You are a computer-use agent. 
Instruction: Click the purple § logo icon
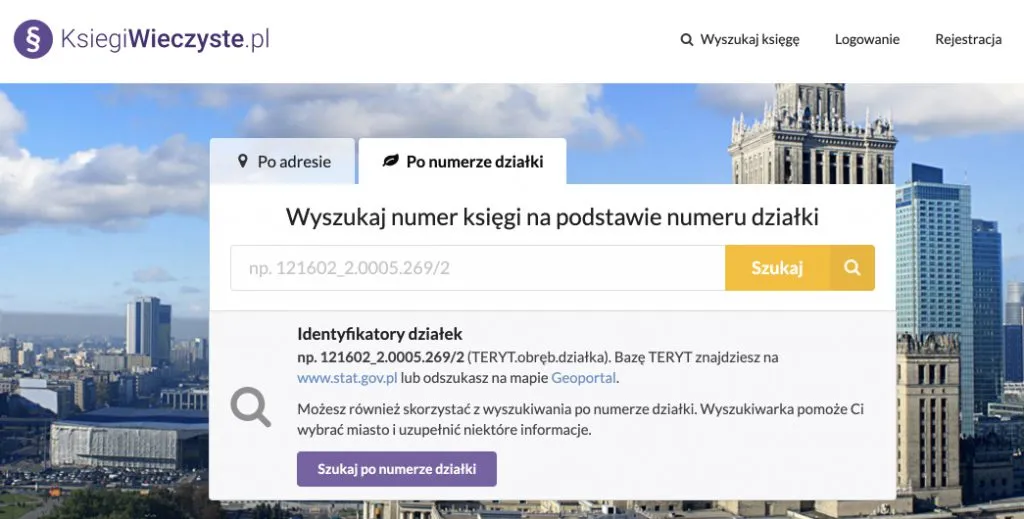click(33, 40)
